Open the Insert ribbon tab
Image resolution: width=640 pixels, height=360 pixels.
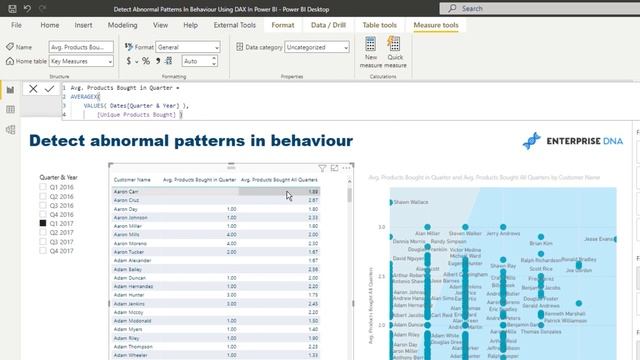[83, 25]
